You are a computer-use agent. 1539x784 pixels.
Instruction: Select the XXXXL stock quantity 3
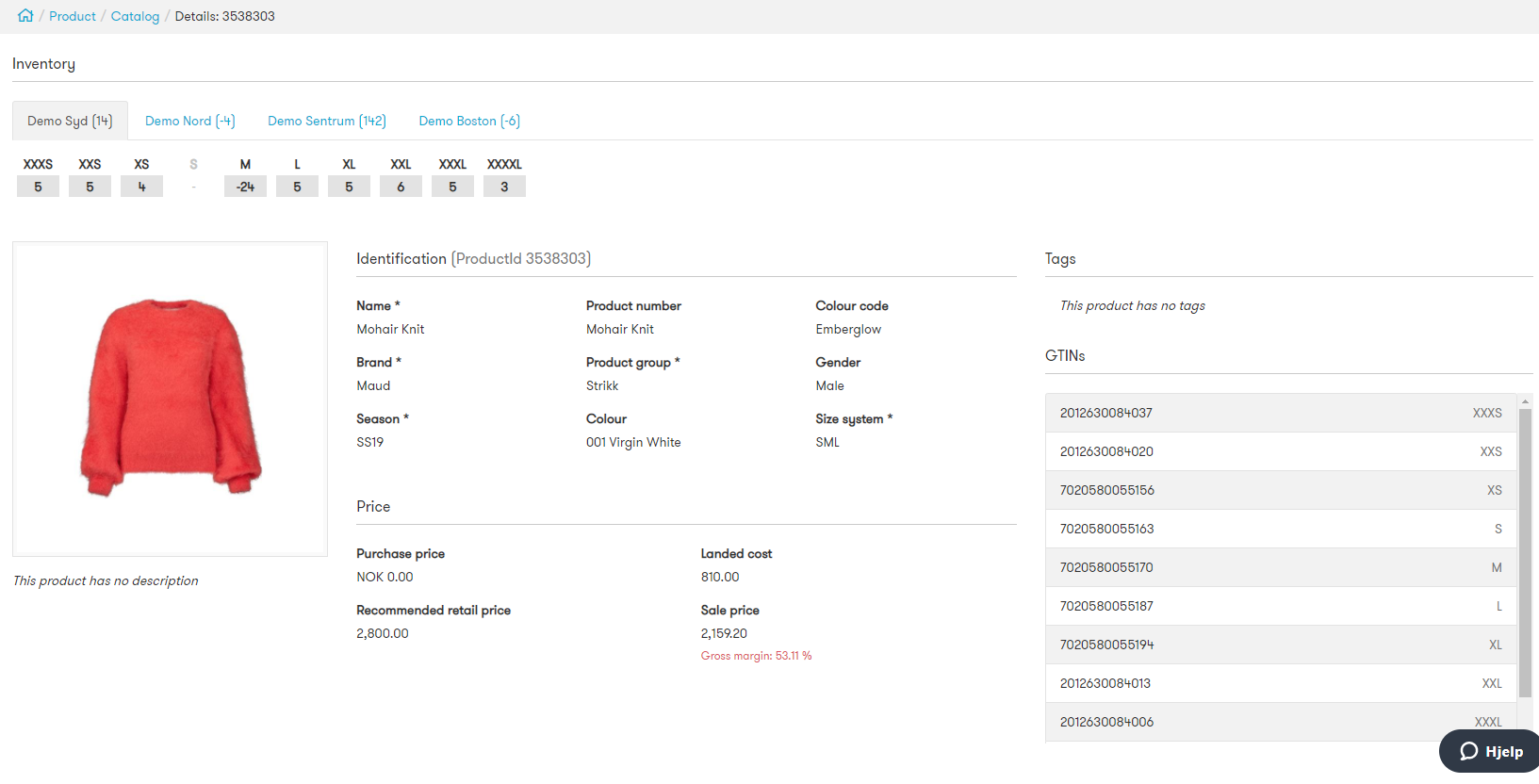point(504,187)
